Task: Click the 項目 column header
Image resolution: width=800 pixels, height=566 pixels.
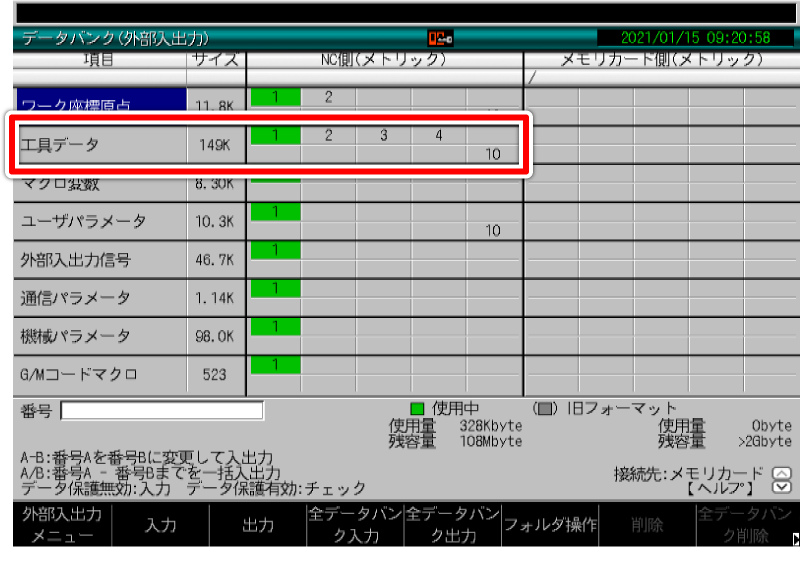Action: [98, 60]
